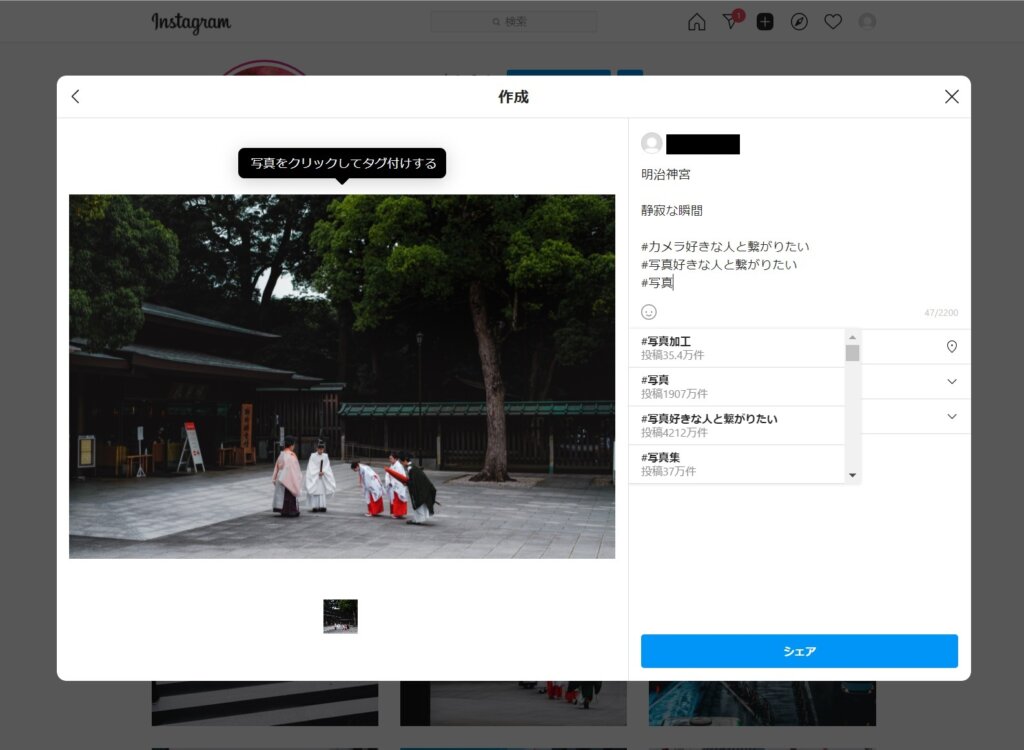Screen dimensions: 1024x750
Task: Select hashtag suggestion #写真集
Action: pos(737,464)
